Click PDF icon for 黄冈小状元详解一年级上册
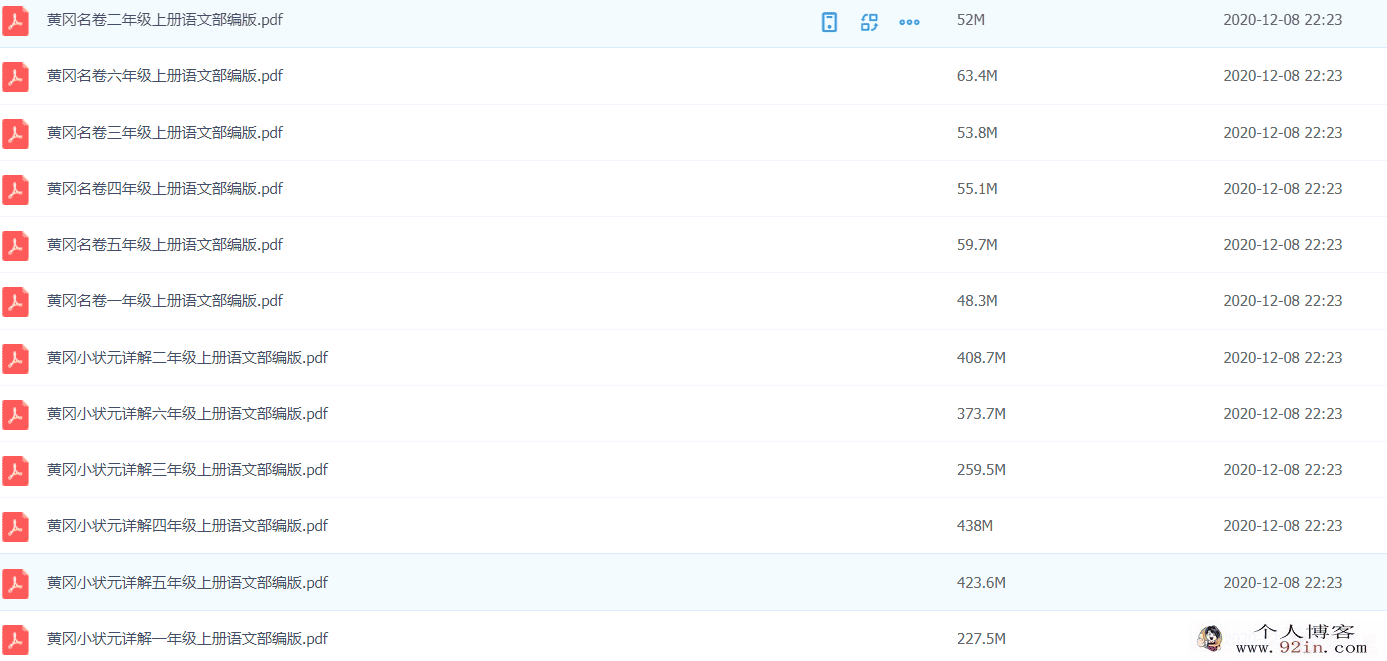 (x=15, y=640)
